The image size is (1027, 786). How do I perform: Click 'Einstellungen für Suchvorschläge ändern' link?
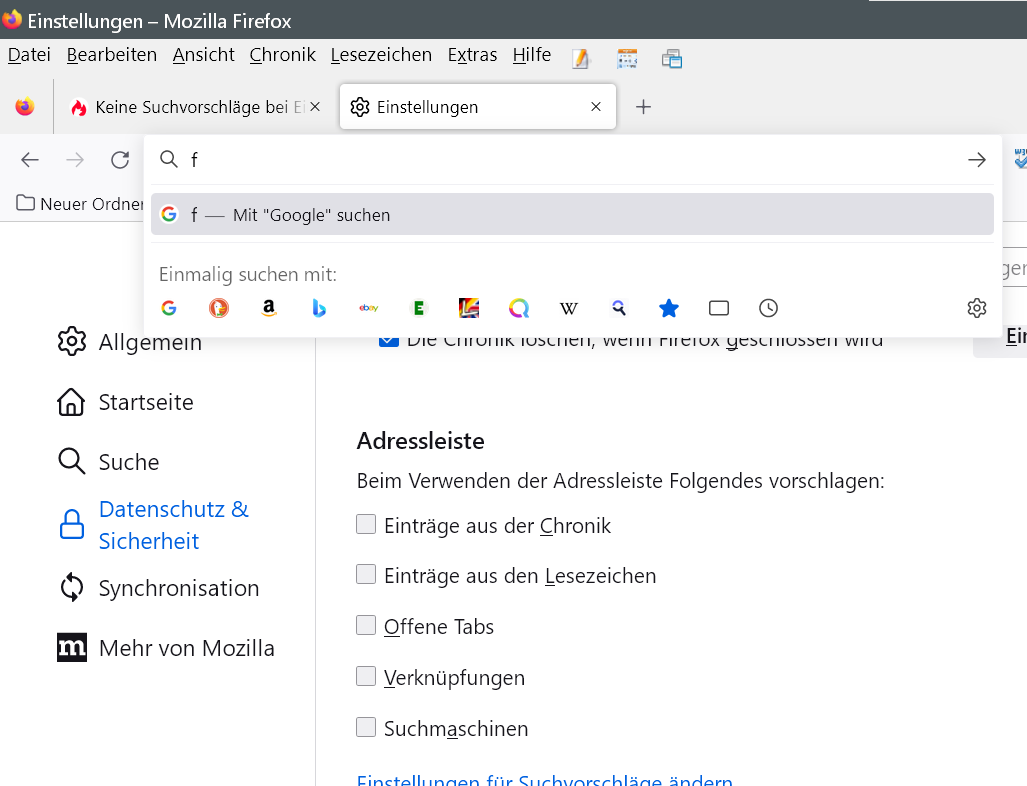544,780
